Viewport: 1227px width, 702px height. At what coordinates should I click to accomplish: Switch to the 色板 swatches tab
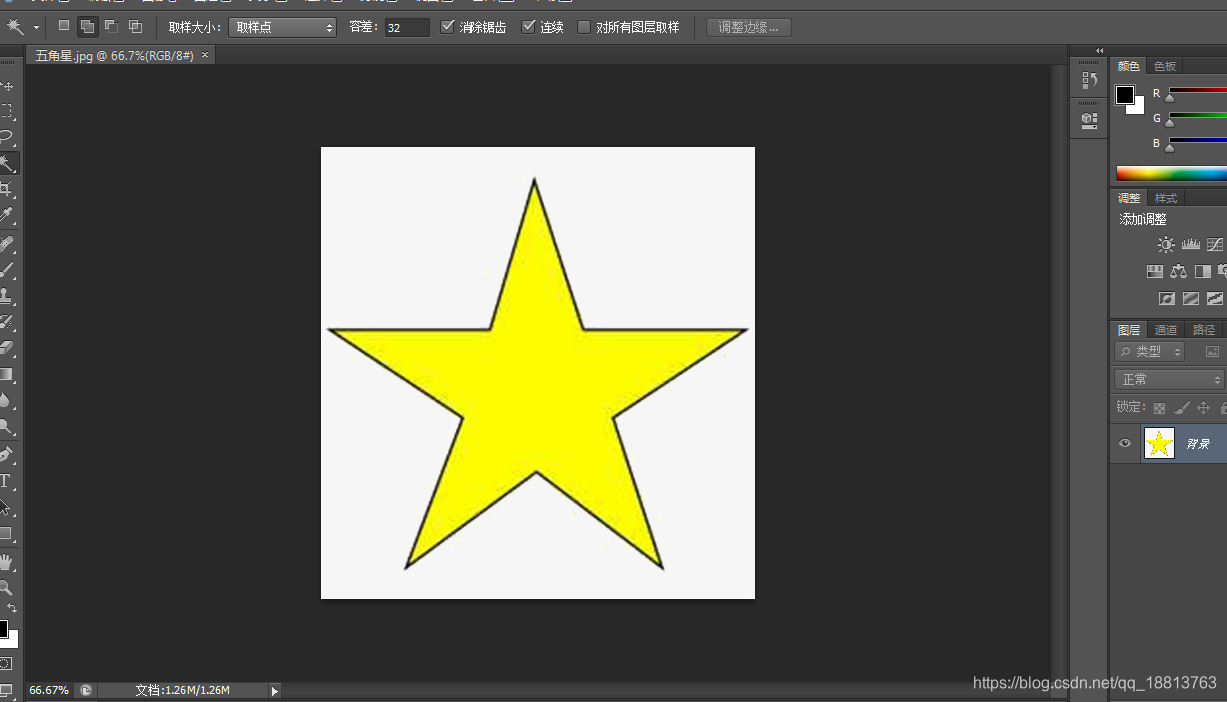(1165, 66)
